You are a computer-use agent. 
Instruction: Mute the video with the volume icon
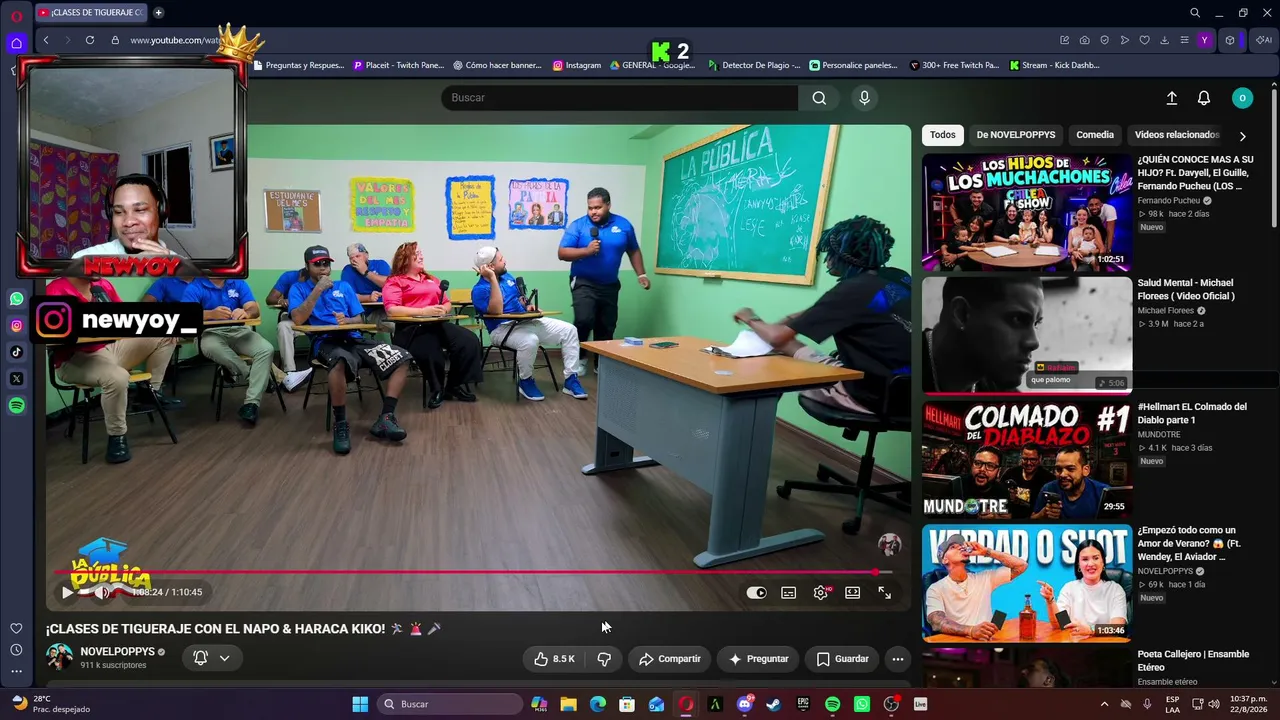pyautogui.click(x=101, y=592)
